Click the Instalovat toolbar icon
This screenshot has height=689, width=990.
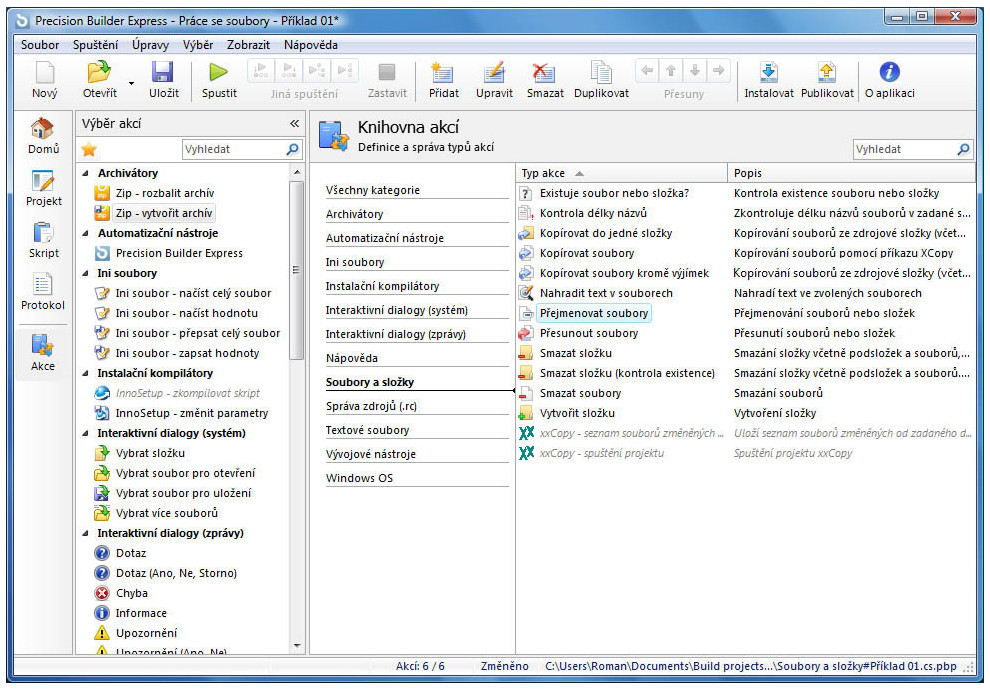[x=768, y=72]
